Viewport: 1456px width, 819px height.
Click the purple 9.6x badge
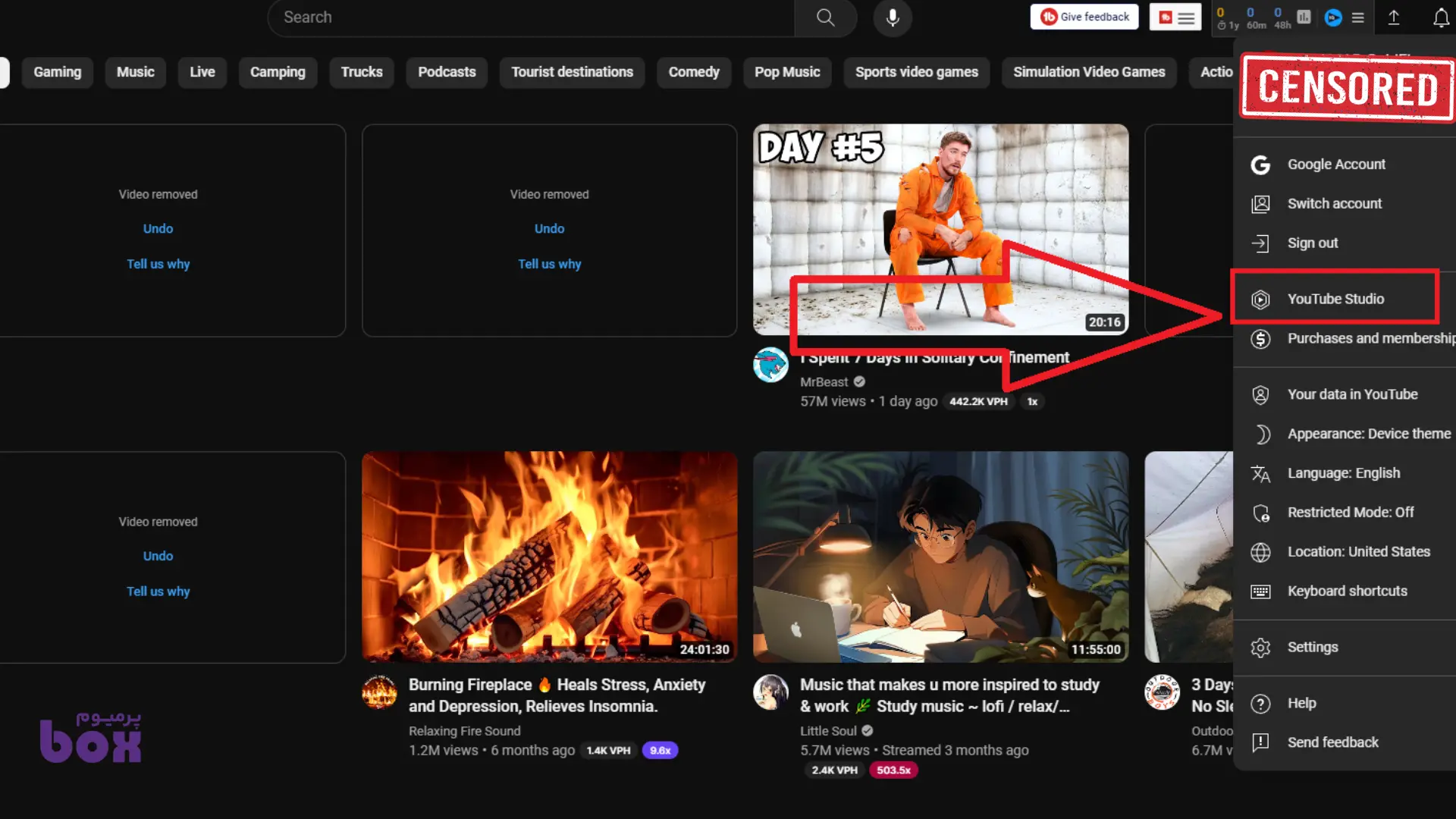pos(660,751)
